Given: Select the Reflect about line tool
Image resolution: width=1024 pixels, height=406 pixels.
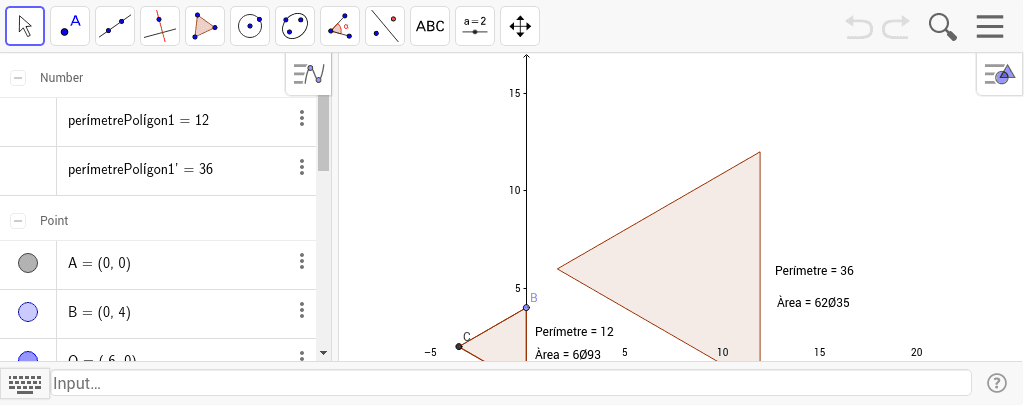Looking at the screenshot, I should pos(385,26).
